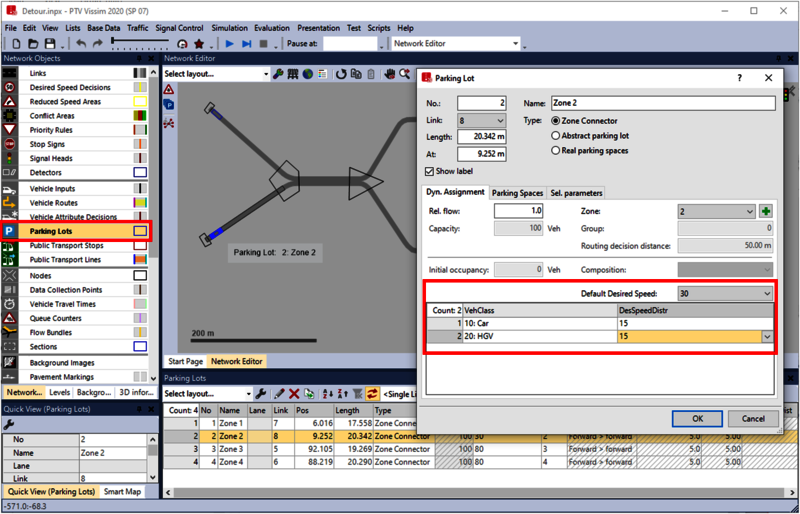Select the Abstract parking lot radio button
Viewport: 800px width, 514px height.
(x=557, y=136)
